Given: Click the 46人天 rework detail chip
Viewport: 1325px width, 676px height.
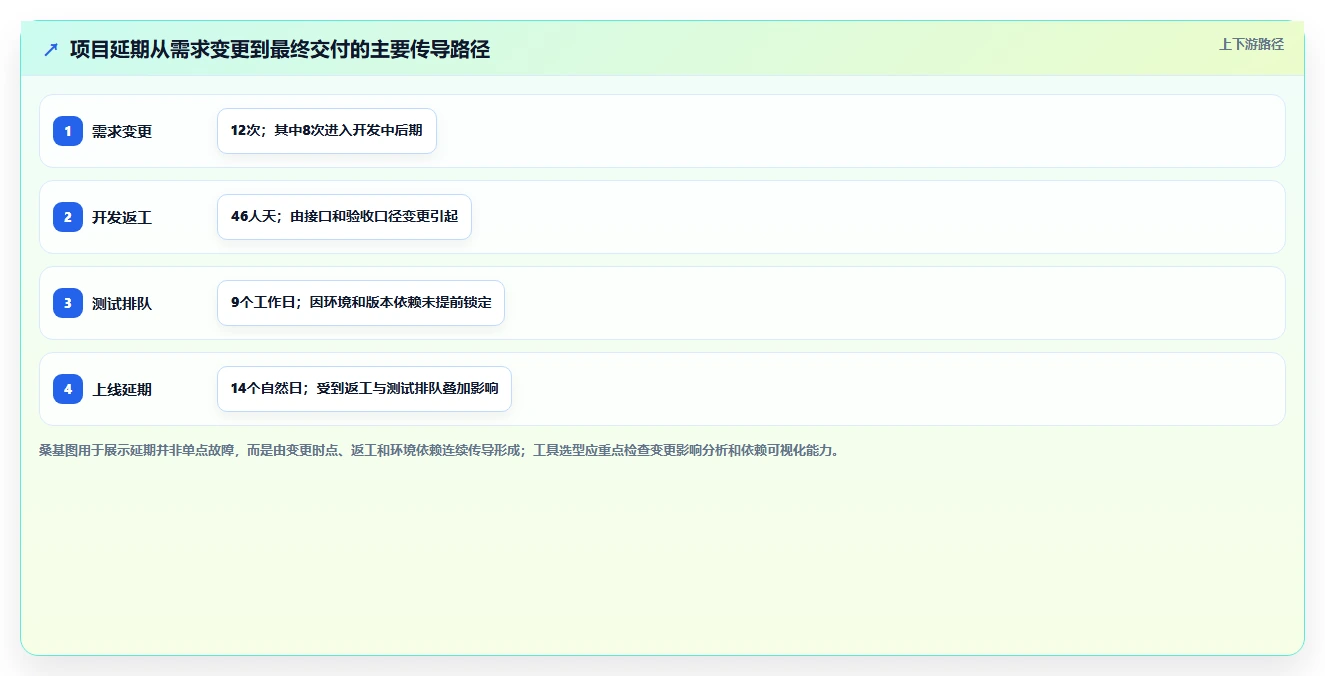Looking at the screenshot, I should click(344, 217).
